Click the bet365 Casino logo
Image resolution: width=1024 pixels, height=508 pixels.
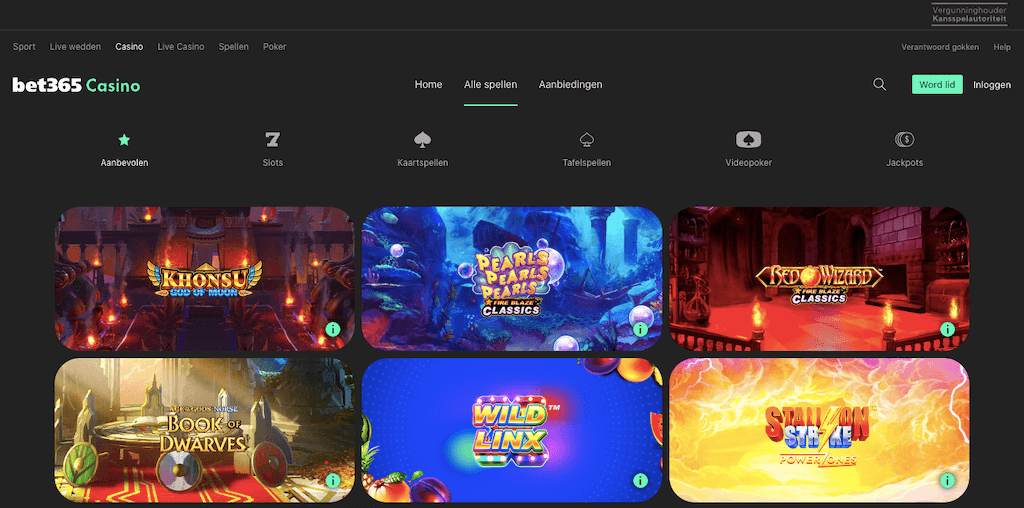(x=76, y=85)
